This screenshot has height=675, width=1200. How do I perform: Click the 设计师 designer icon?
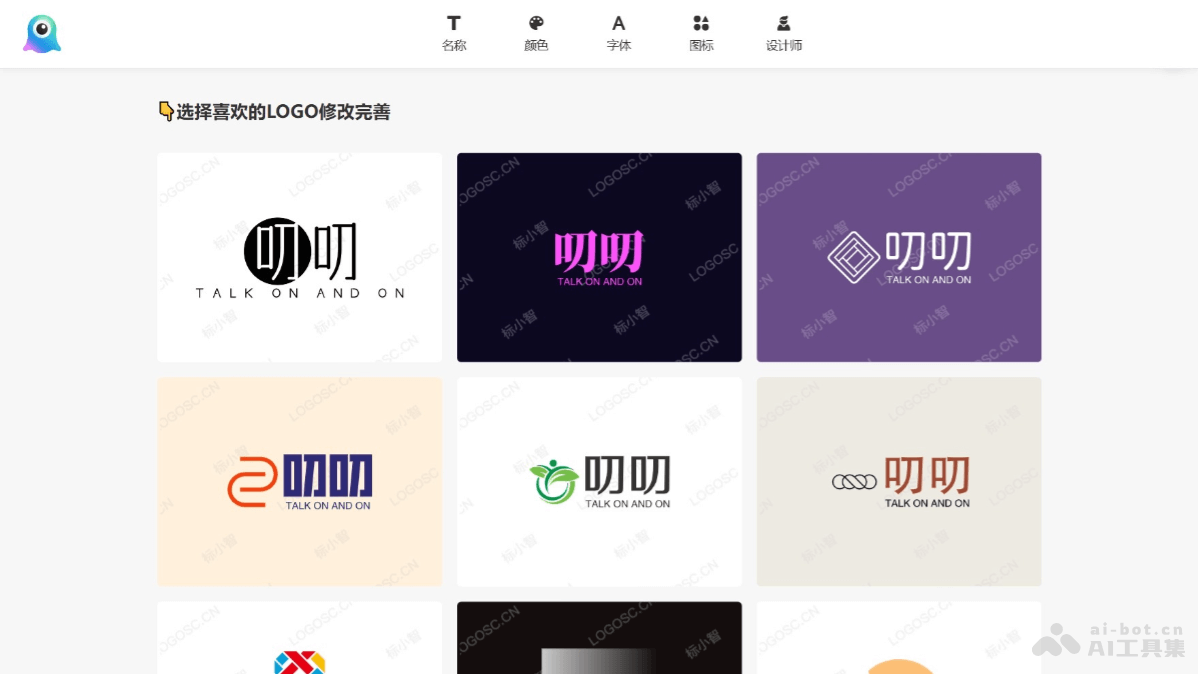[784, 23]
